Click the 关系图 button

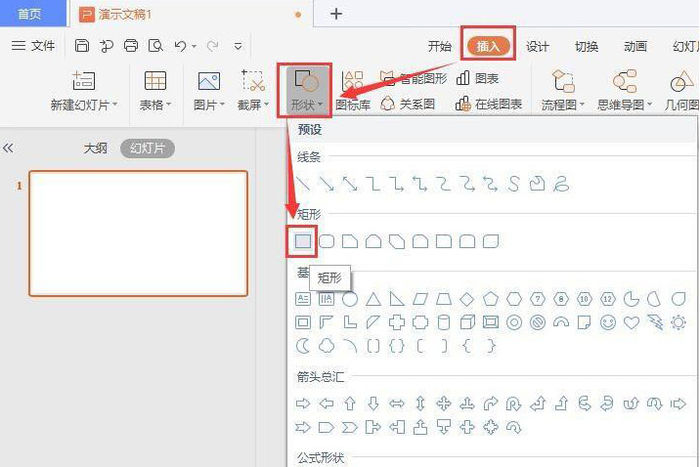(x=408, y=104)
